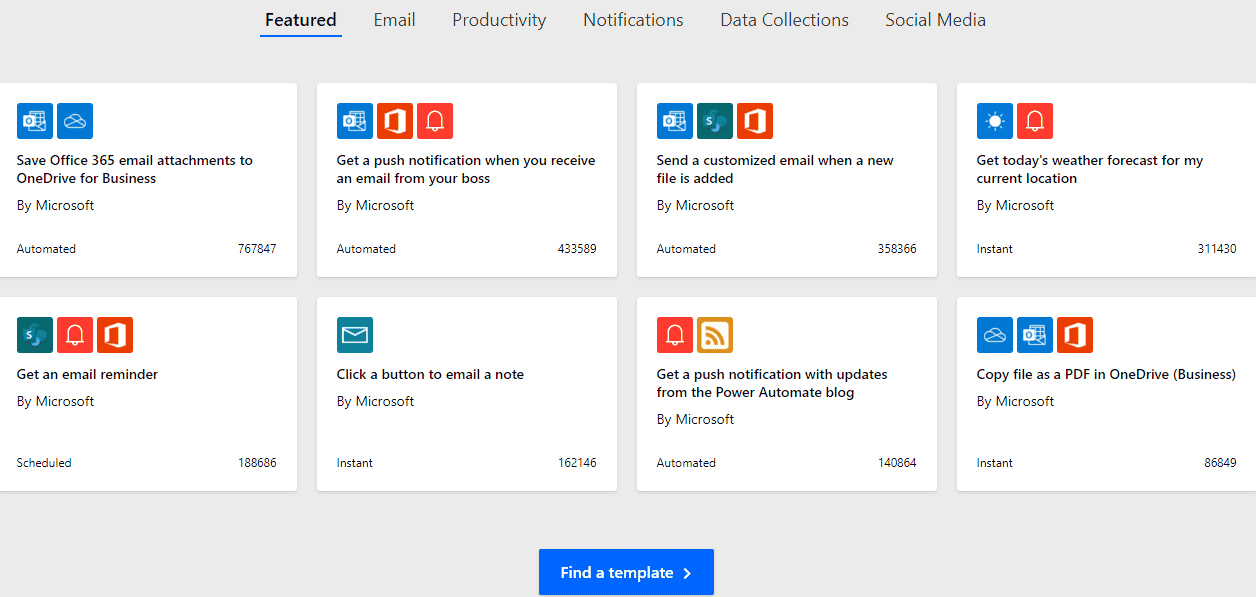Click Outlook icon in boss email notification card
The image size is (1256, 597).
[355, 121]
